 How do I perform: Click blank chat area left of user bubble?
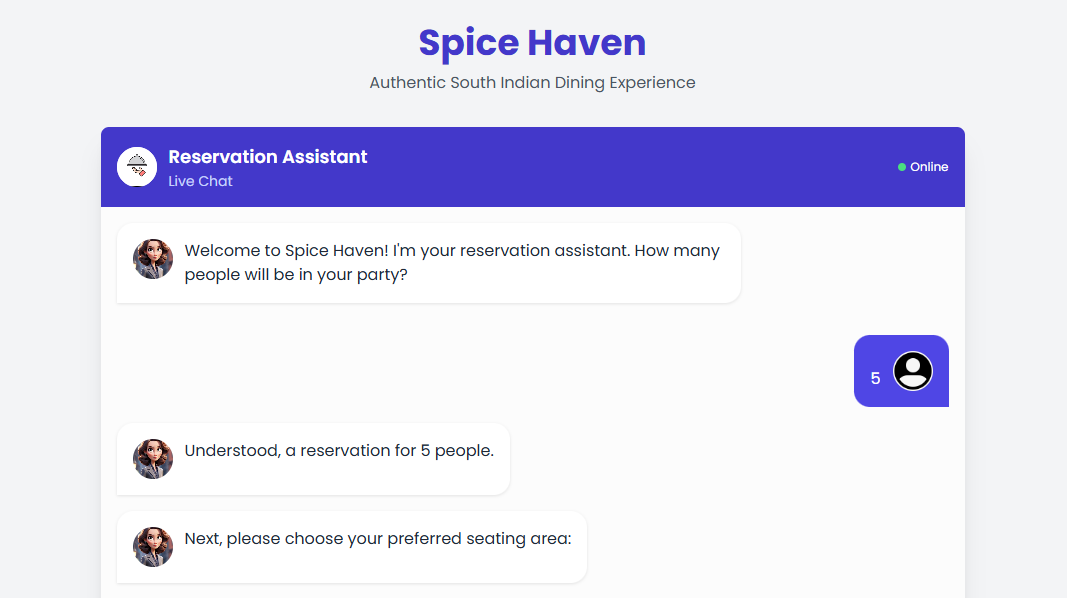(476, 371)
